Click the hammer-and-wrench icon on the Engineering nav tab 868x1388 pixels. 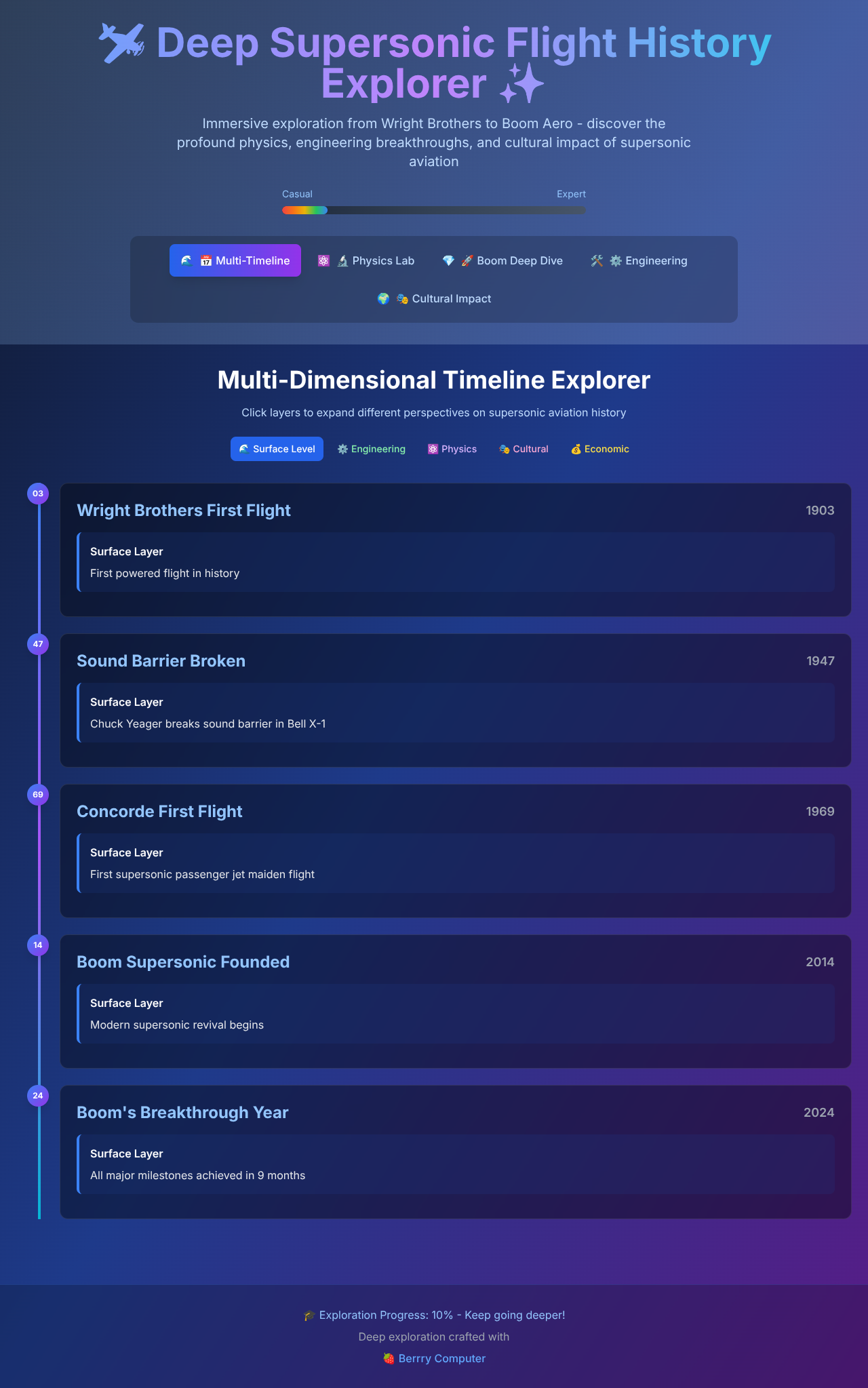point(597,260)
